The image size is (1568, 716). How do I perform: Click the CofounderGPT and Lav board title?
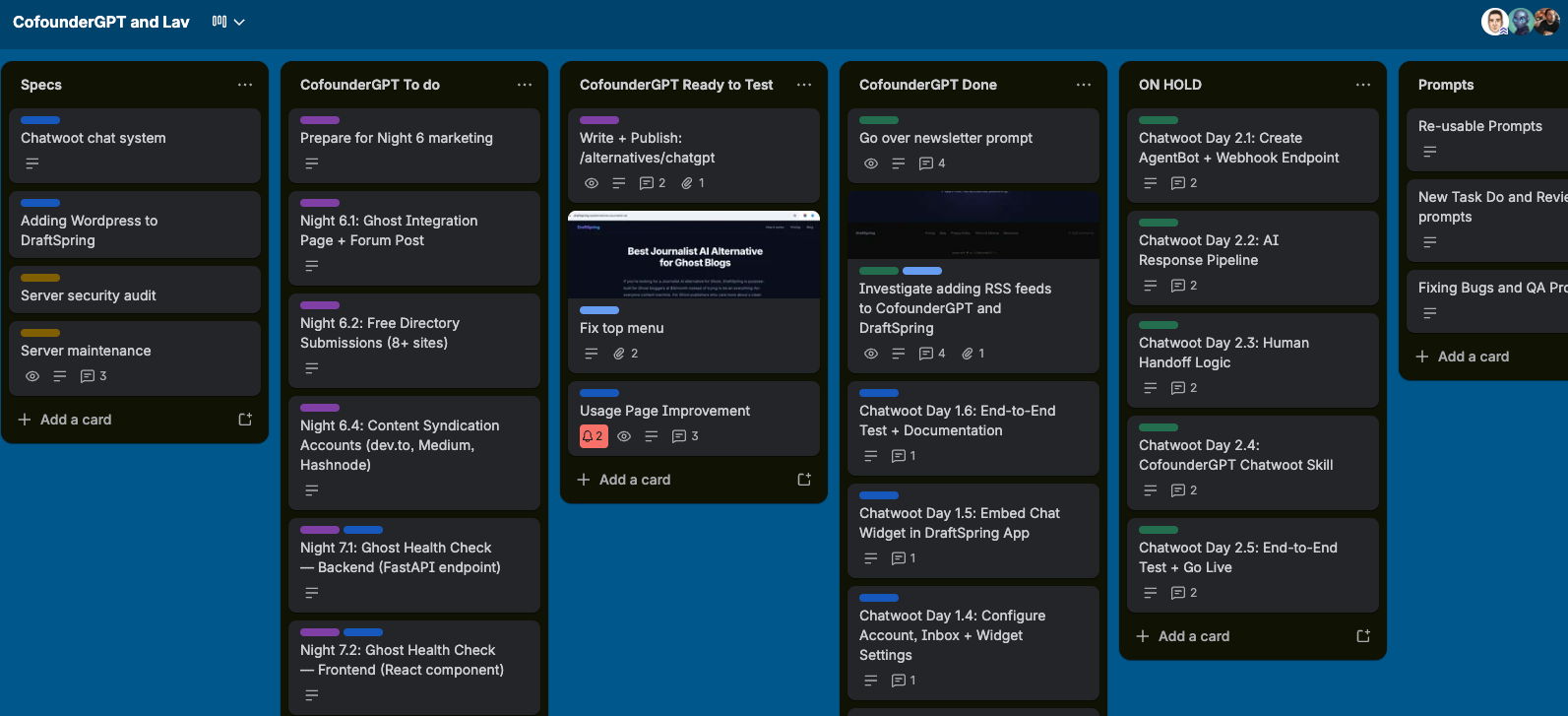[101, 22]
